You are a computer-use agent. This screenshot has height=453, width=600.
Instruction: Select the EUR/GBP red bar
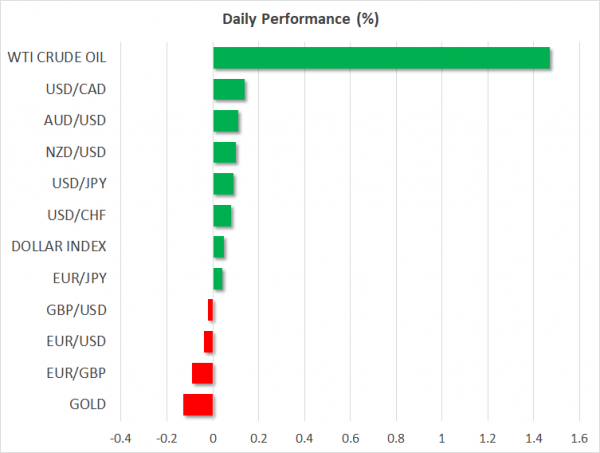coord(202,373)
